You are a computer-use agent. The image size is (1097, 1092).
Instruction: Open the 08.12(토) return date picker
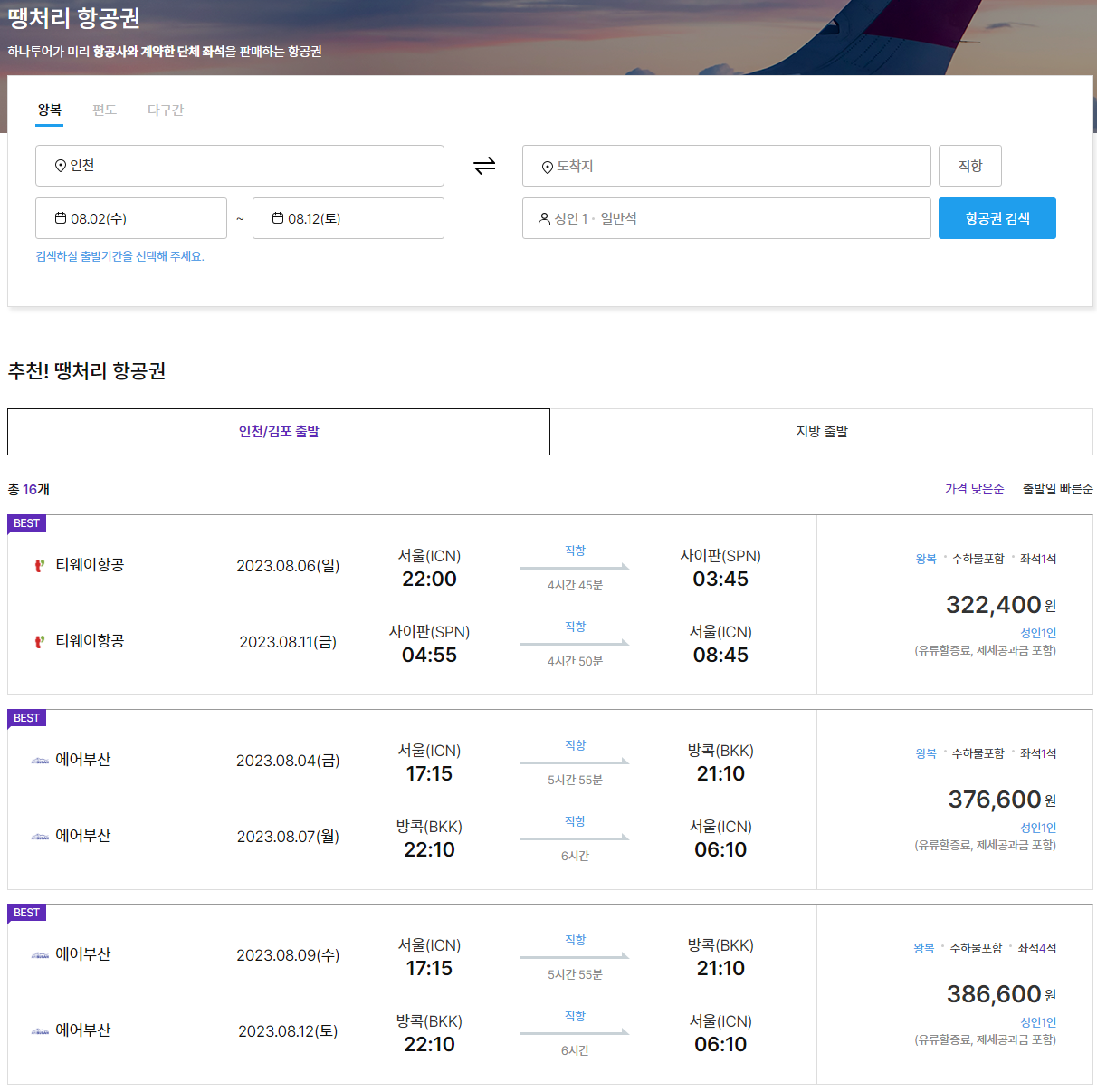348,218
